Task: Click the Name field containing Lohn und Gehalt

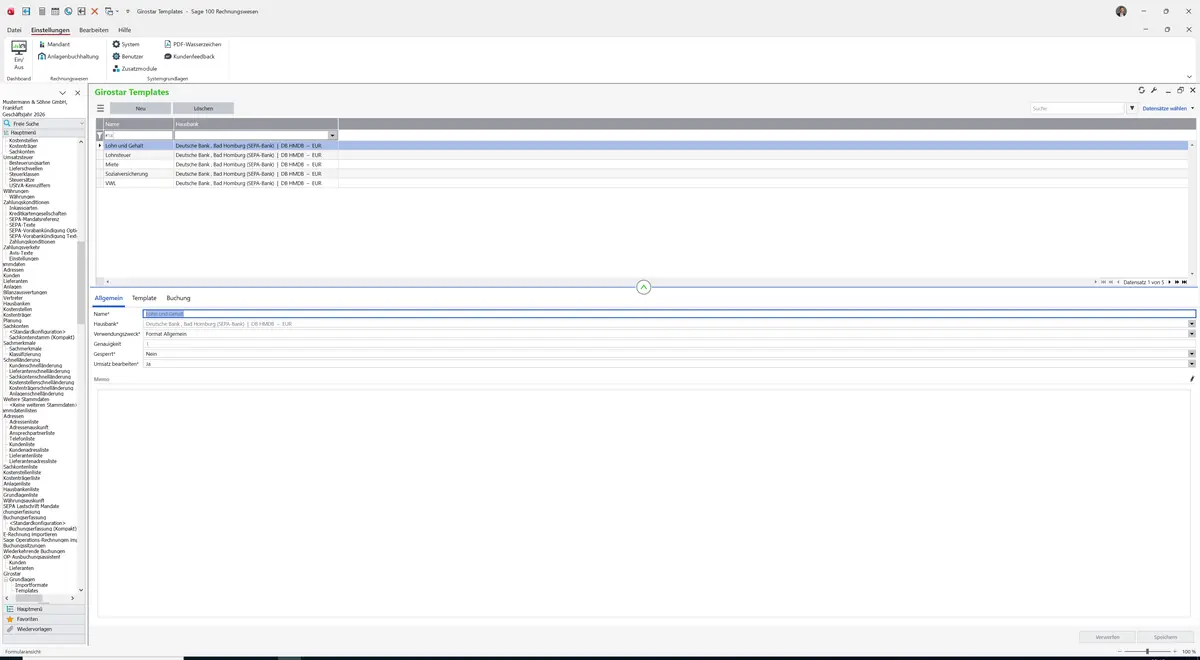Action: [669, 314]
